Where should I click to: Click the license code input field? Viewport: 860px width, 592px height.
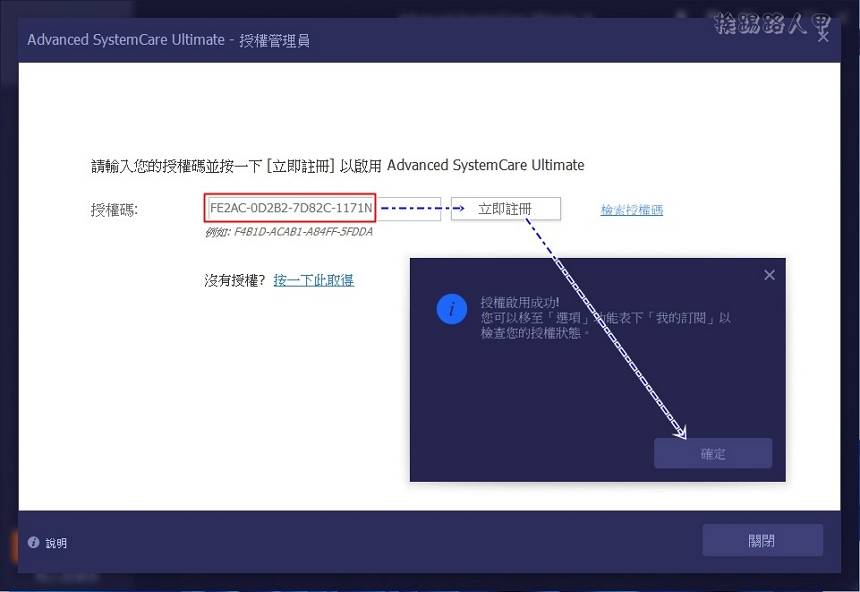point(323,208)
